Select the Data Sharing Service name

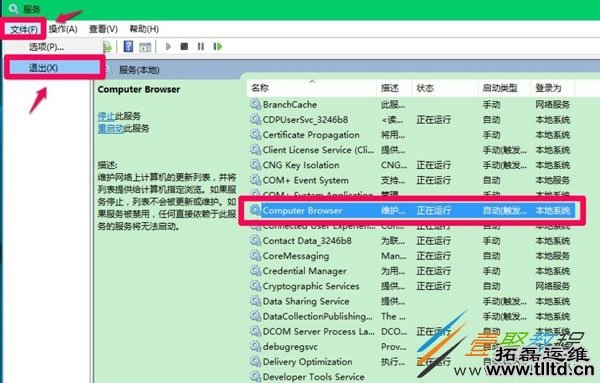[306, 301]
